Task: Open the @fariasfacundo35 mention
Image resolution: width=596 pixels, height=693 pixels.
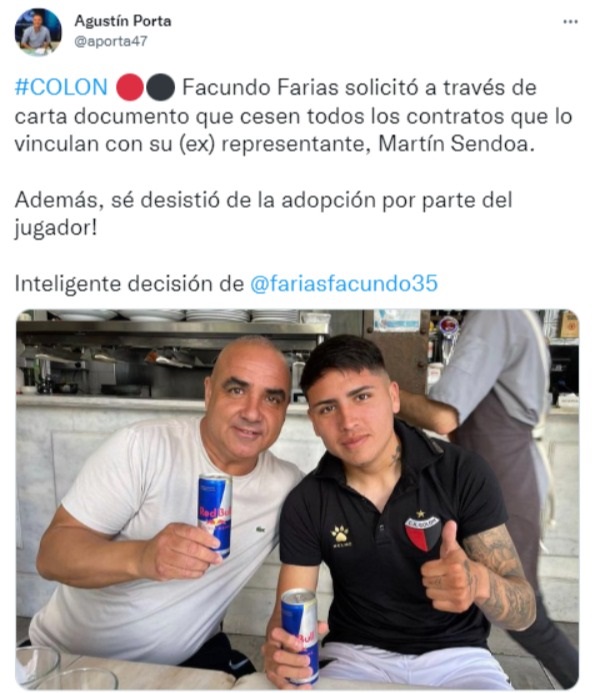Action: pyautogui.click(x=344, y=283)
